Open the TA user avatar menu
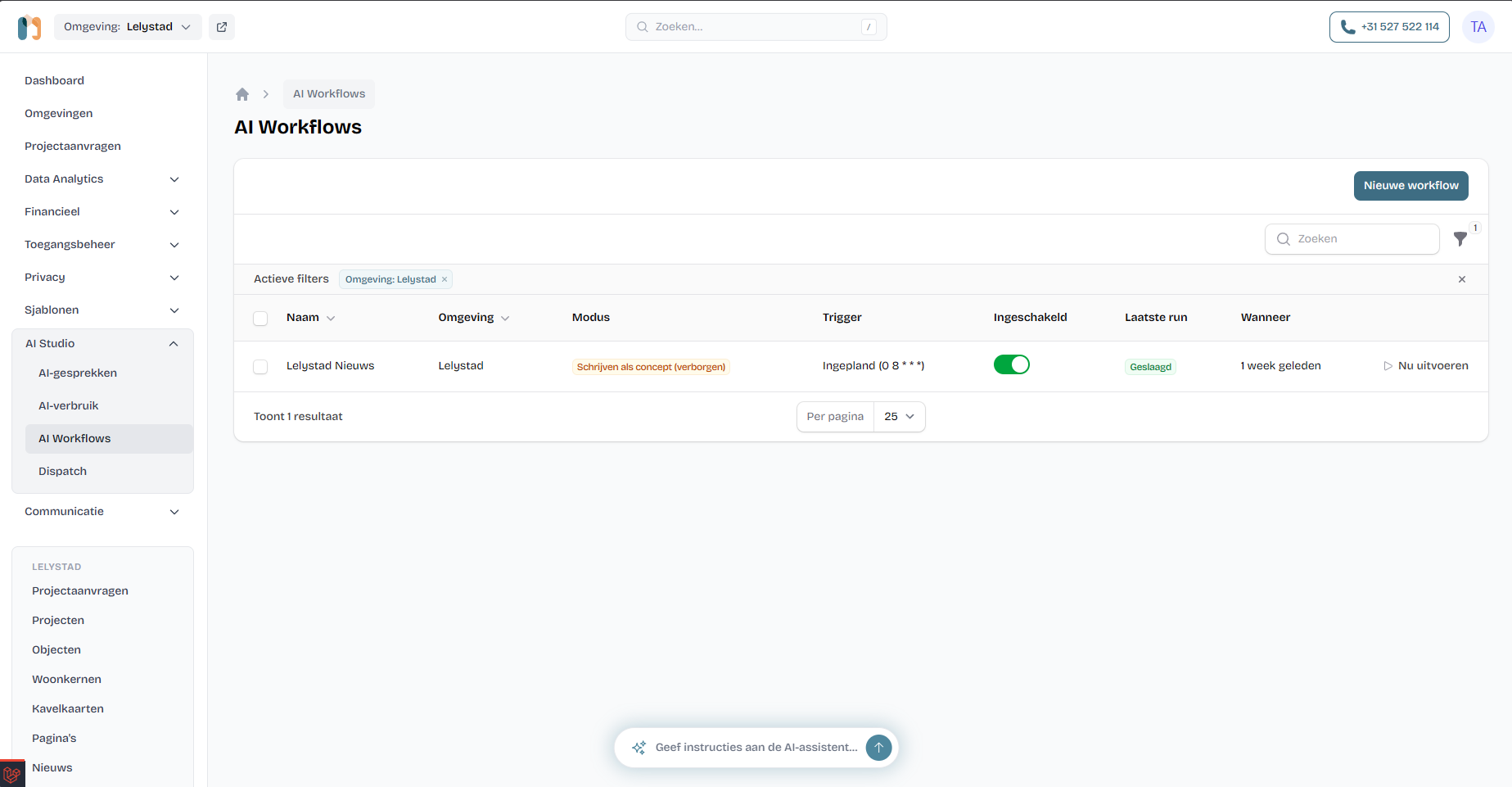 point(1478,27)
